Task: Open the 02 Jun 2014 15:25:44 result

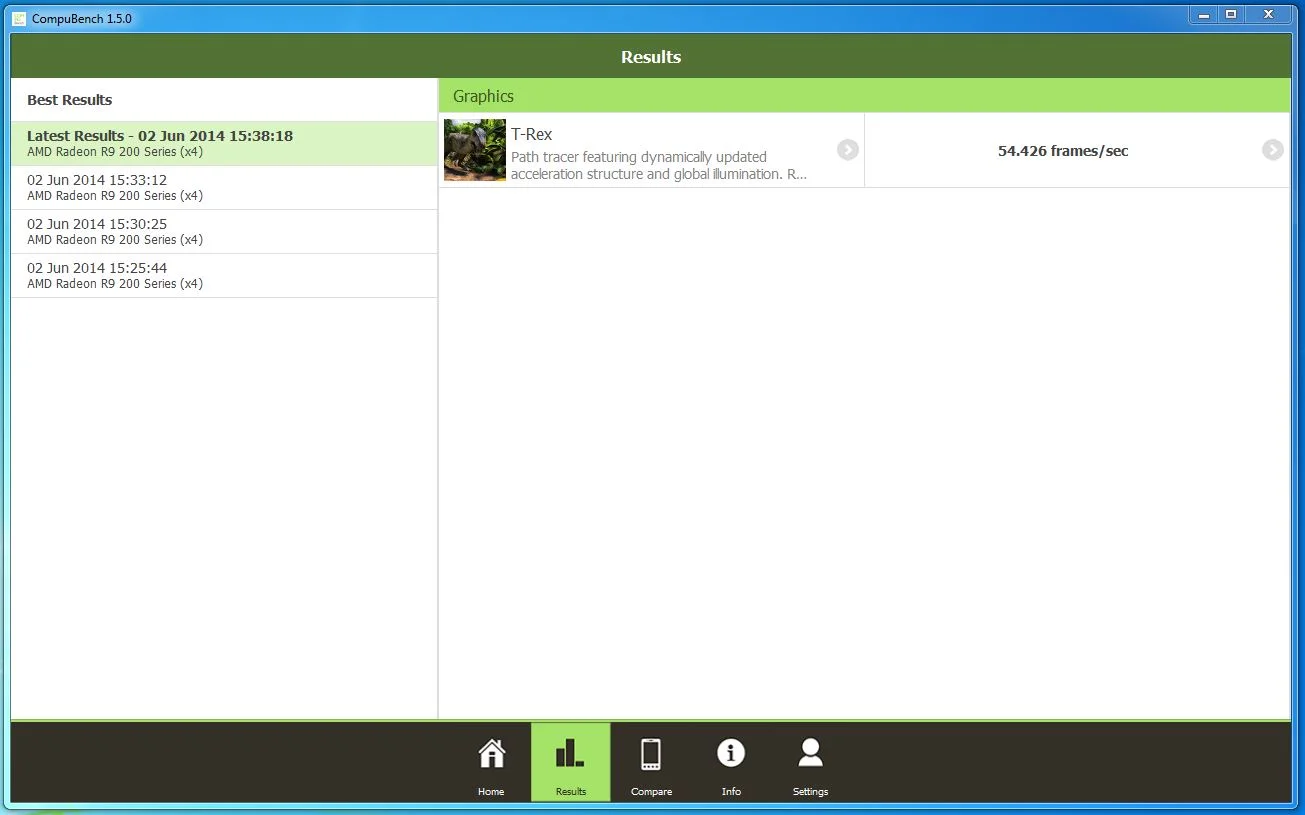Action: tap(224, 276)
